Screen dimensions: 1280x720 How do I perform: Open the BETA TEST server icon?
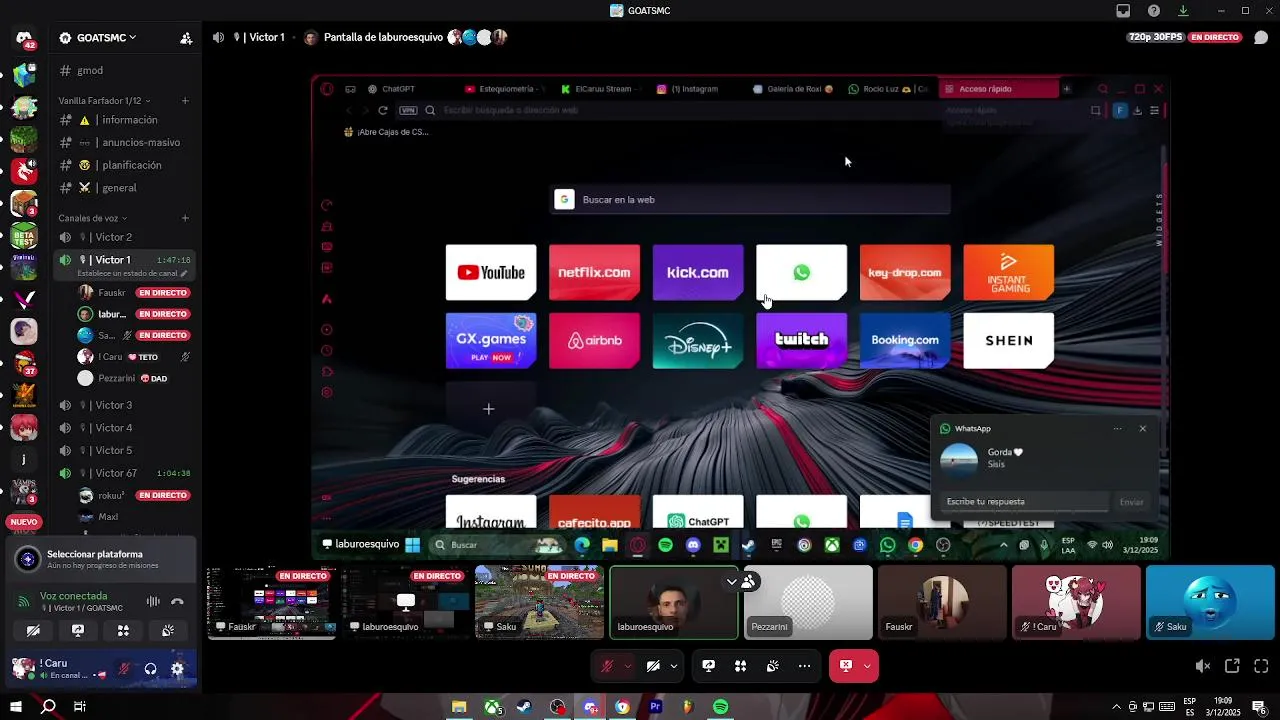tap(24, 236)
